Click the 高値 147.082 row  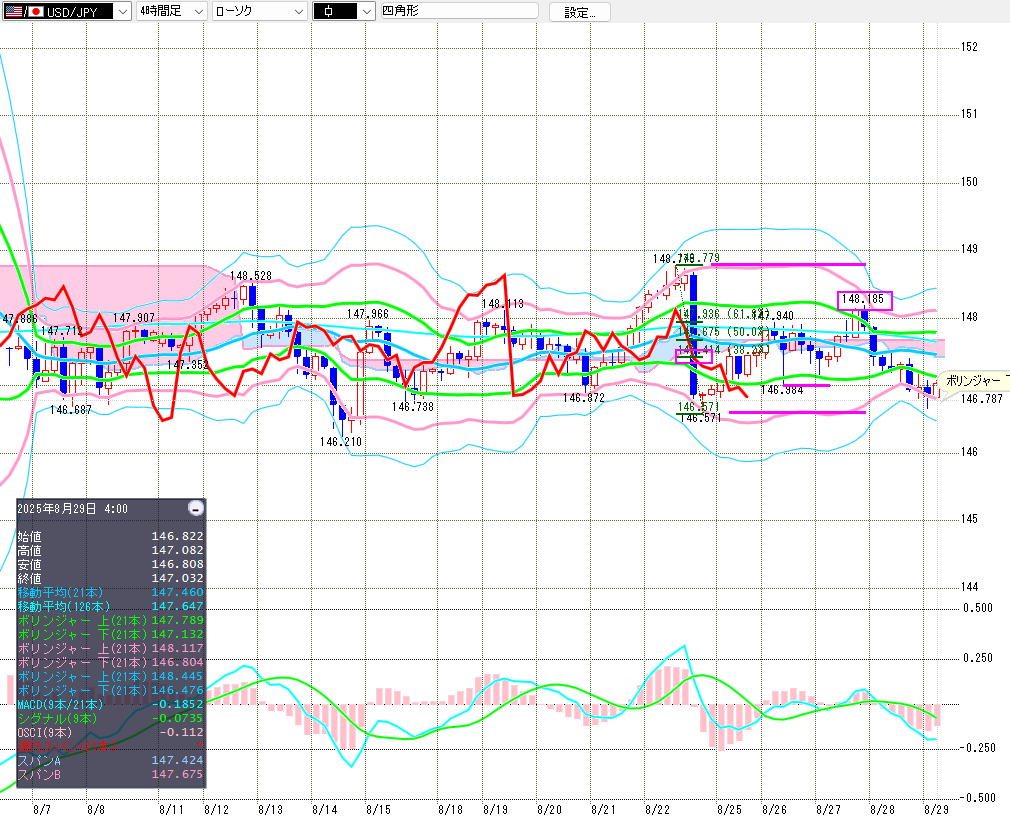pos(110,550)
